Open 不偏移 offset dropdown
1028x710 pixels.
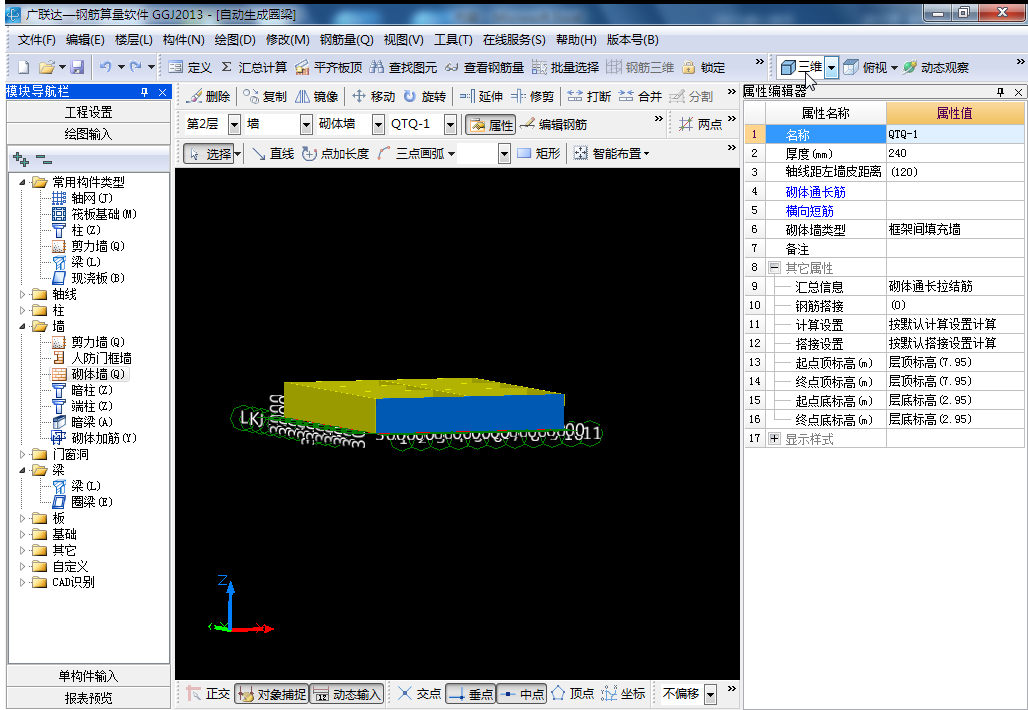pos(711,694)
